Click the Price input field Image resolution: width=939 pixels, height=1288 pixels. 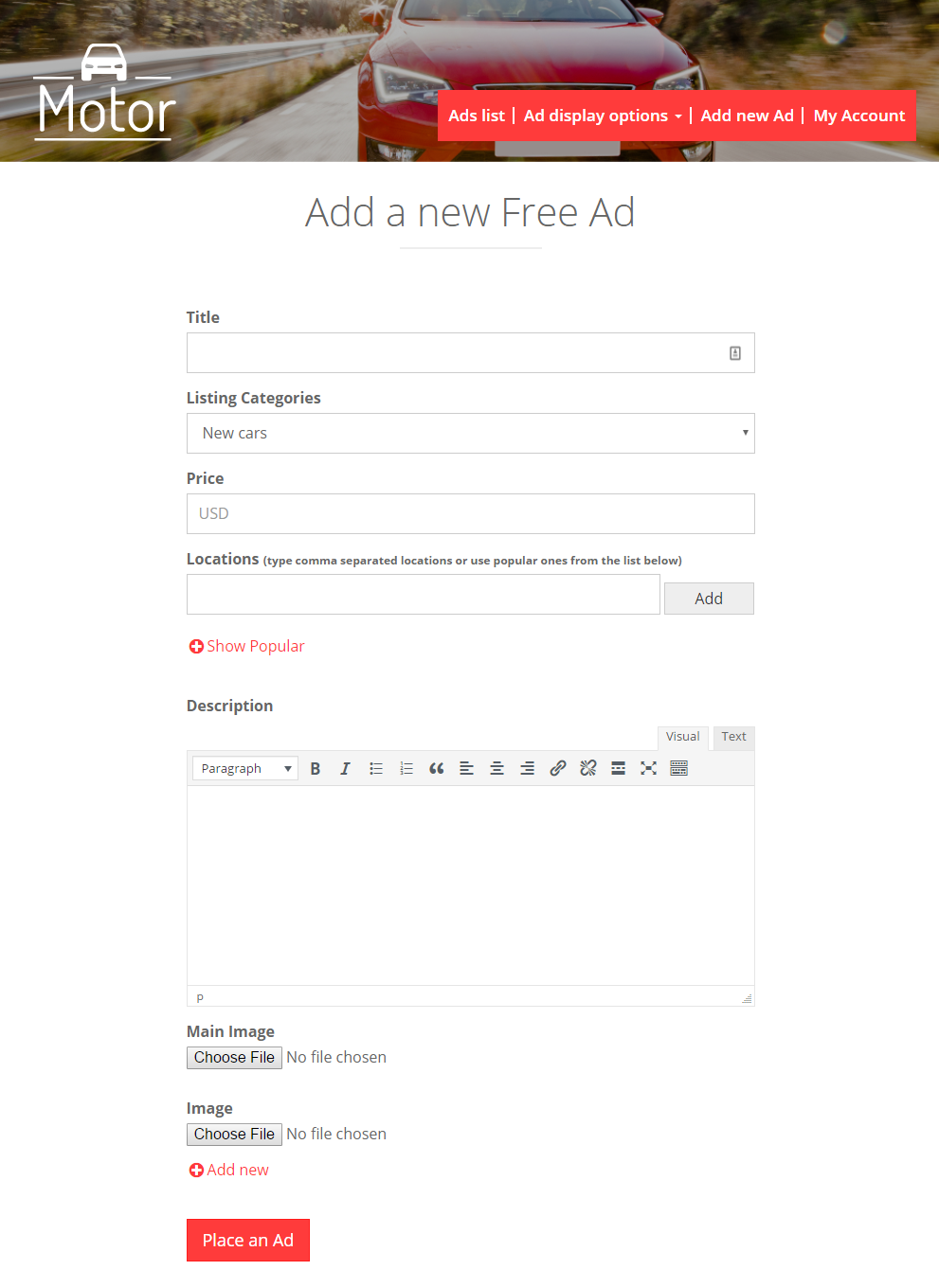click(471, 513)
